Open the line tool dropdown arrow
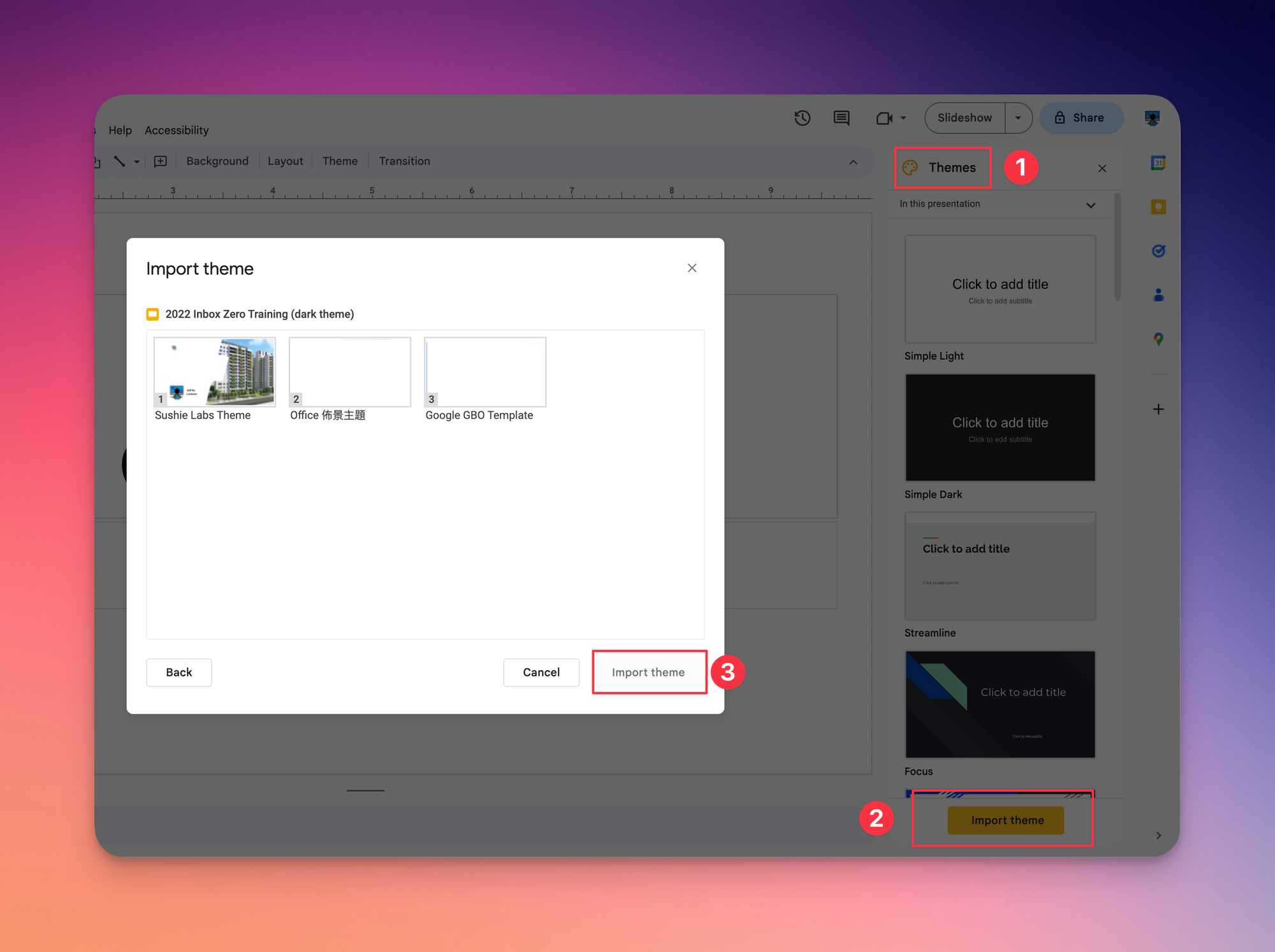Screen dimensions: 1275x952 [136, 162]
